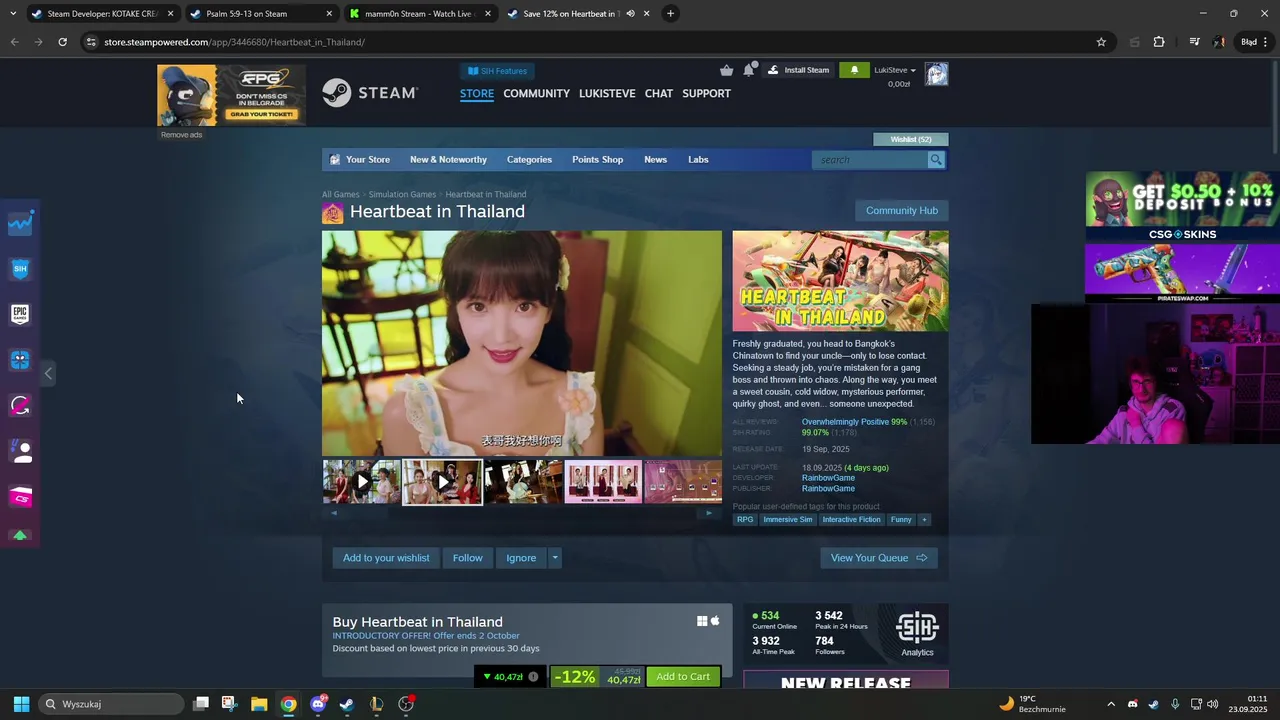Open the Epic Games icon in left sidebar
This screenshot has width=1280, height=720.
pos(20,314)
